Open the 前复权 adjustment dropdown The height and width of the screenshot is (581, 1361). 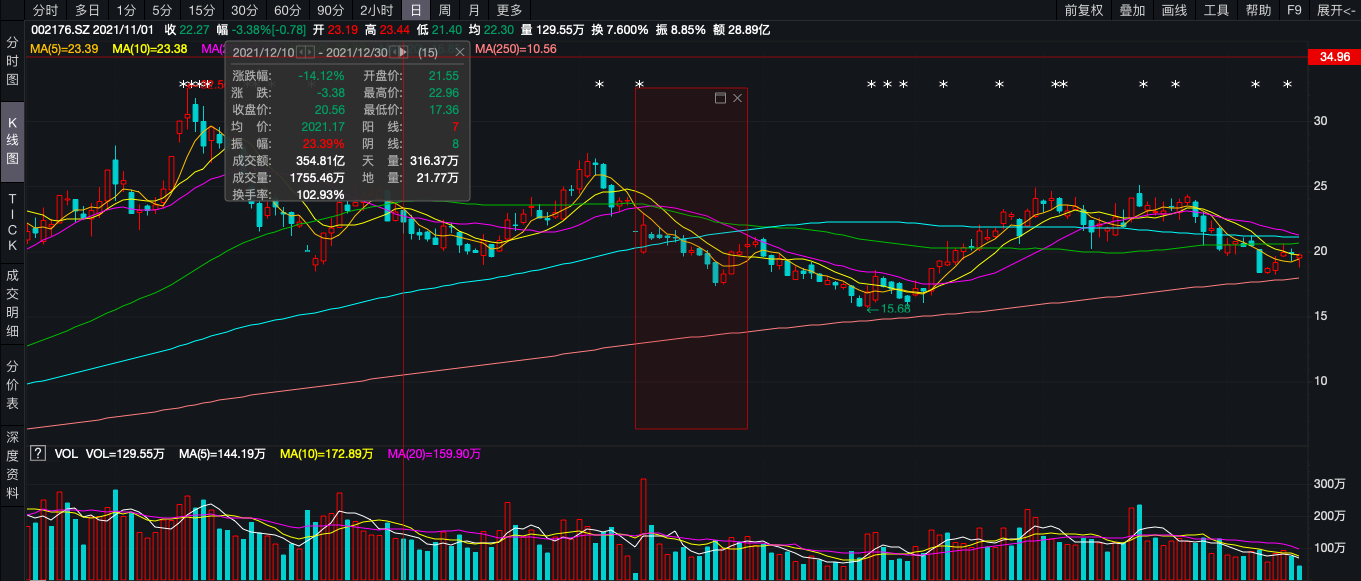pyautogui.click(x=1084, y=10)
